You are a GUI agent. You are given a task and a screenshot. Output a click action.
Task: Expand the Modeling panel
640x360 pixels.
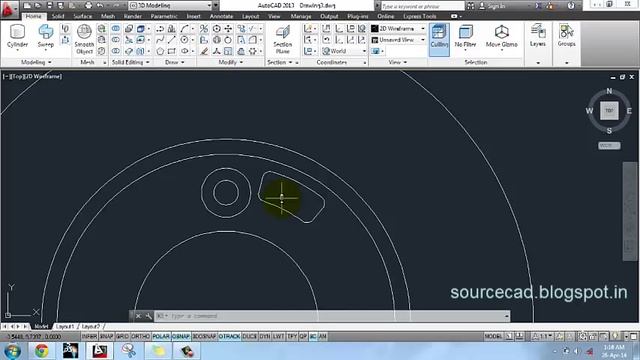36,62
